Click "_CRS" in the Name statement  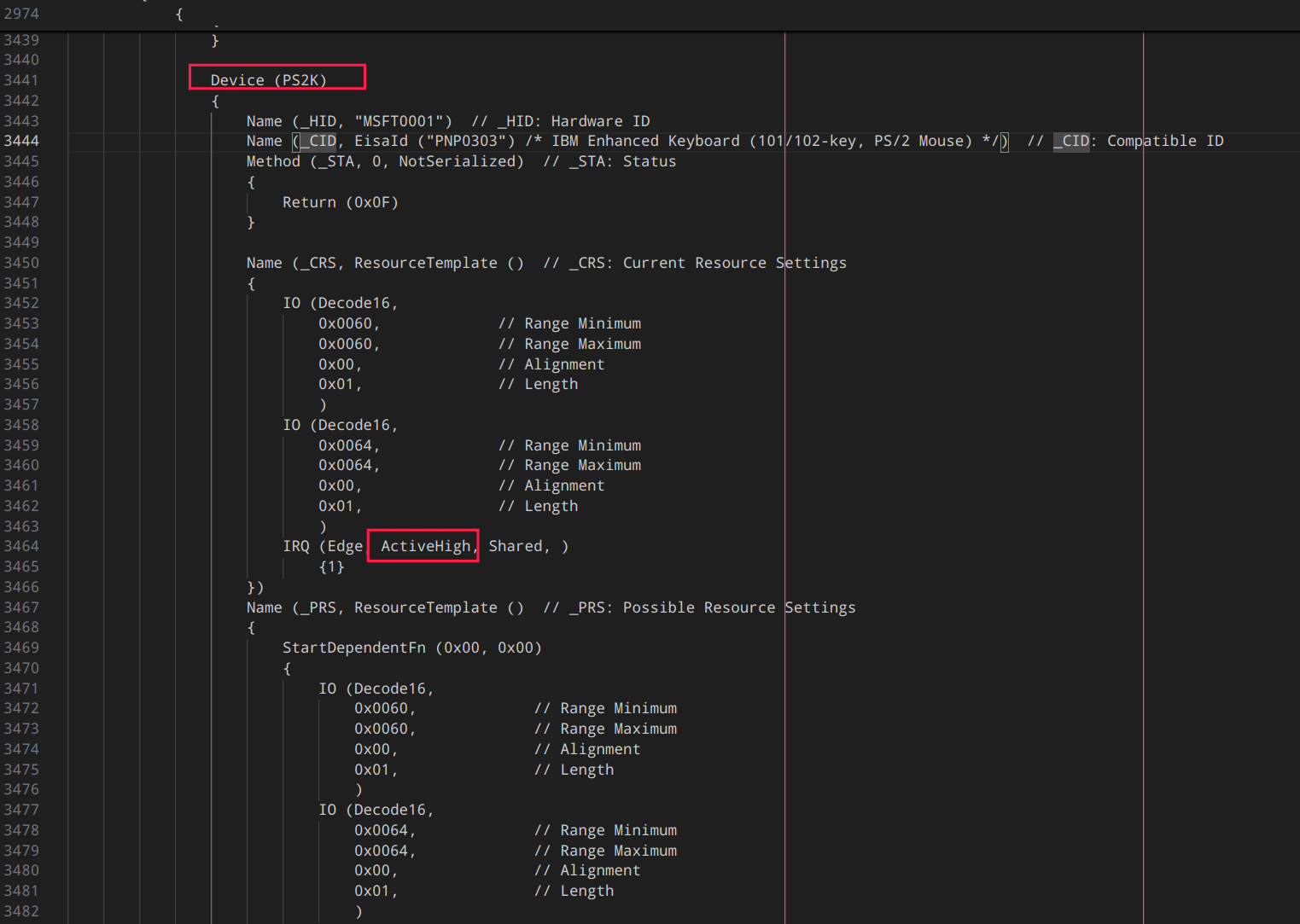[318, 263]
